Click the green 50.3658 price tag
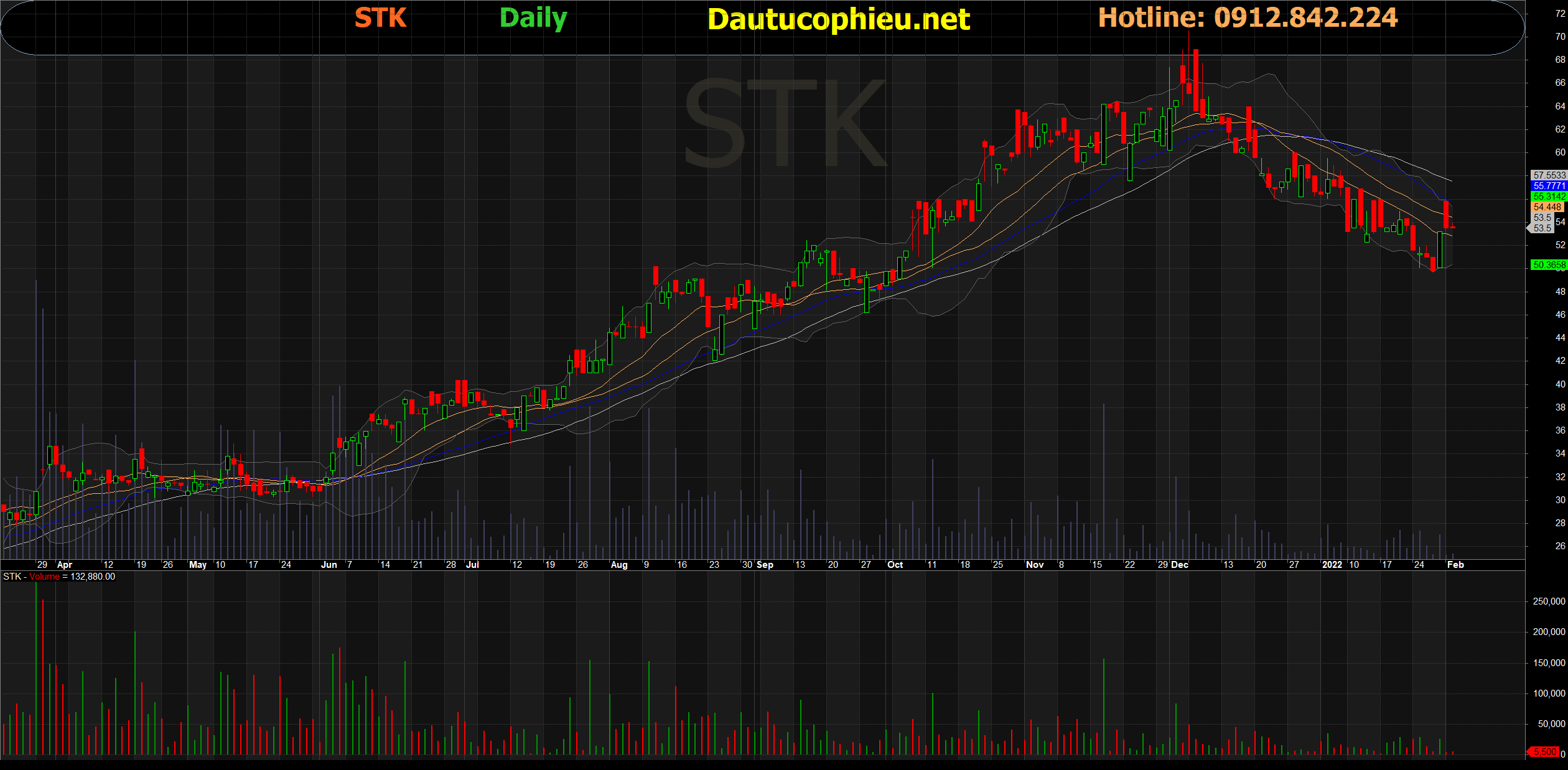 [1549, 265]
